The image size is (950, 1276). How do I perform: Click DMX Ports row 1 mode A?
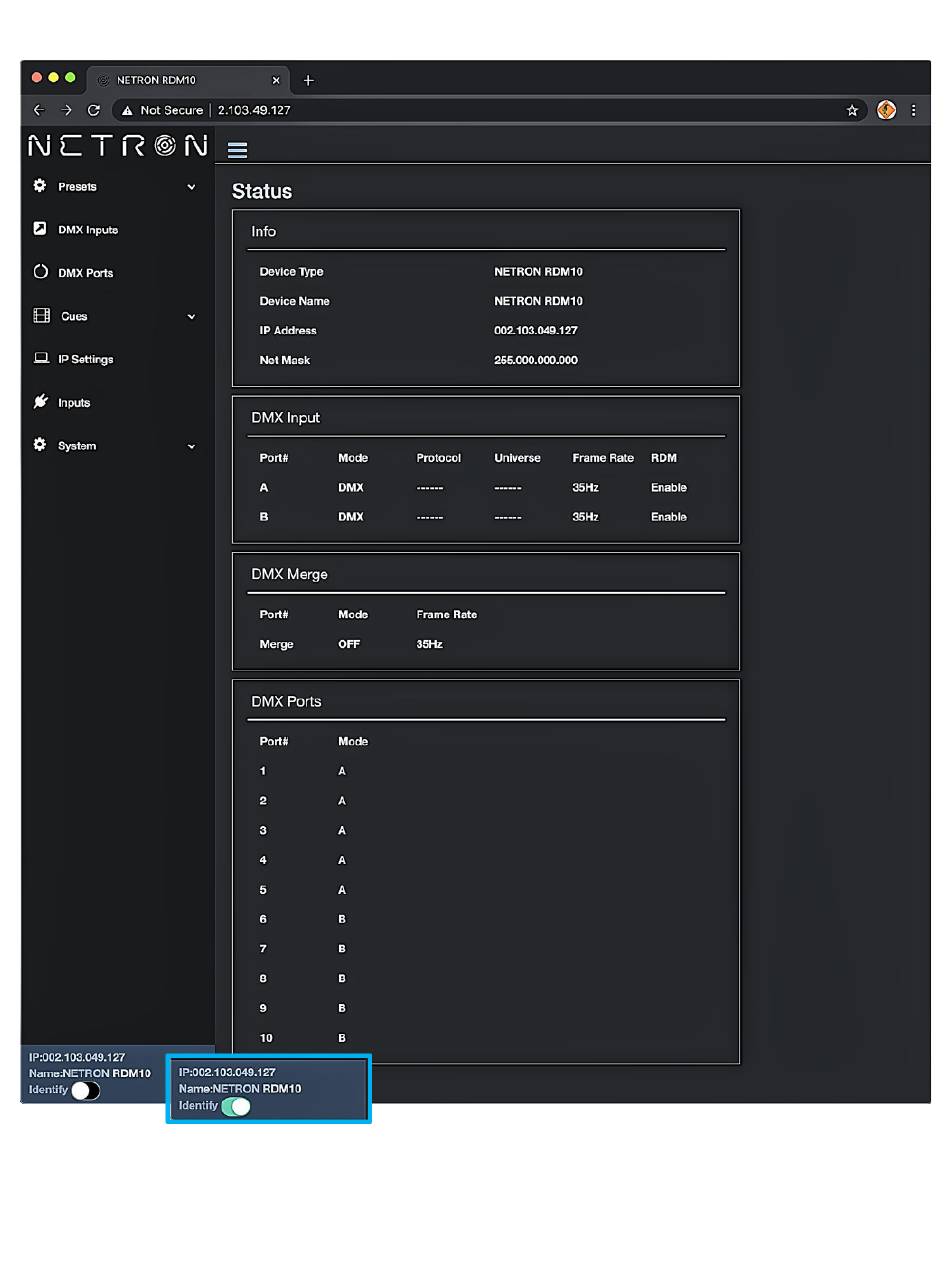(x=342, y=771)
